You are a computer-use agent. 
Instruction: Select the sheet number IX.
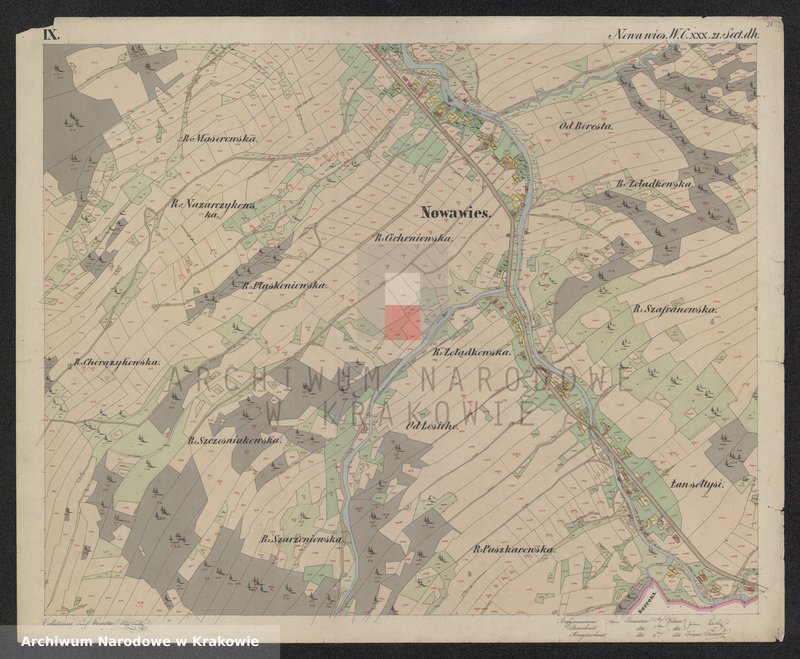point(51,35)
